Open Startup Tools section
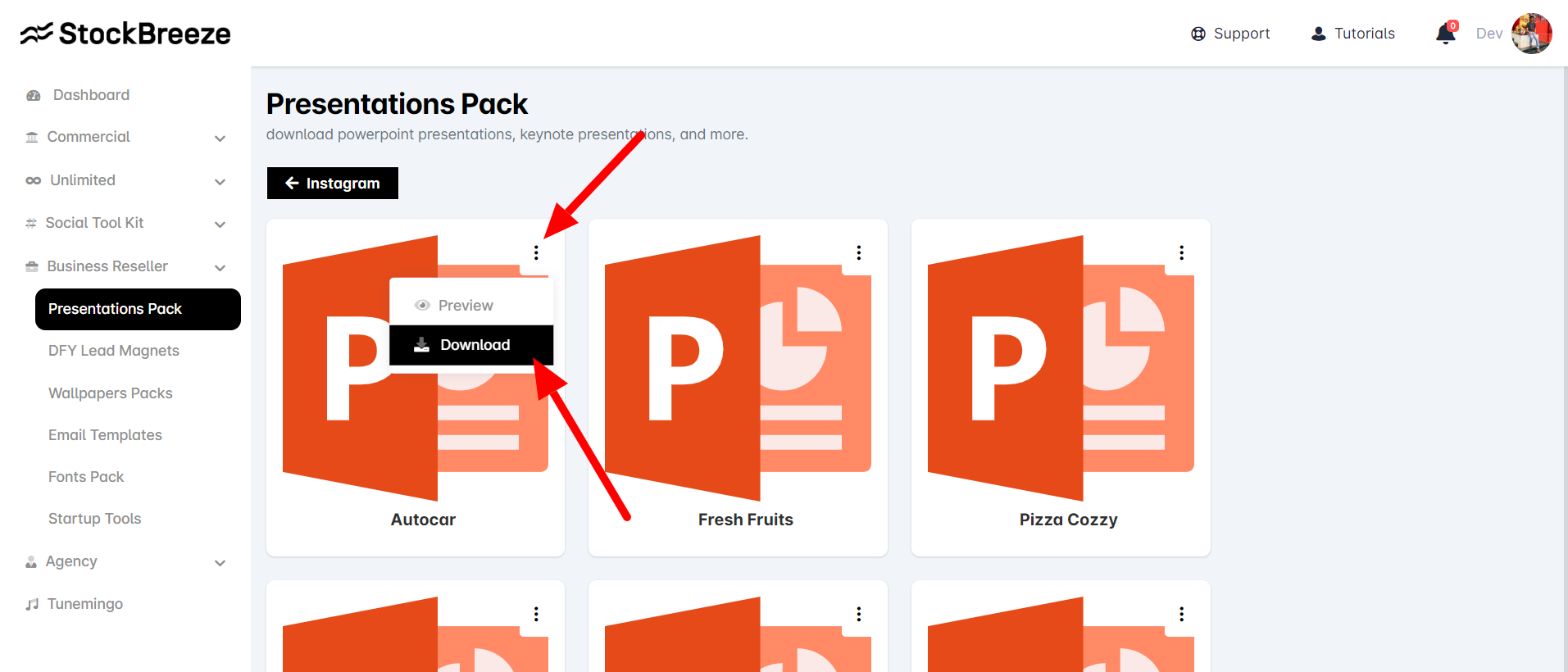The height and width of the screenshot is (672, 1568). tap(95, 519)
